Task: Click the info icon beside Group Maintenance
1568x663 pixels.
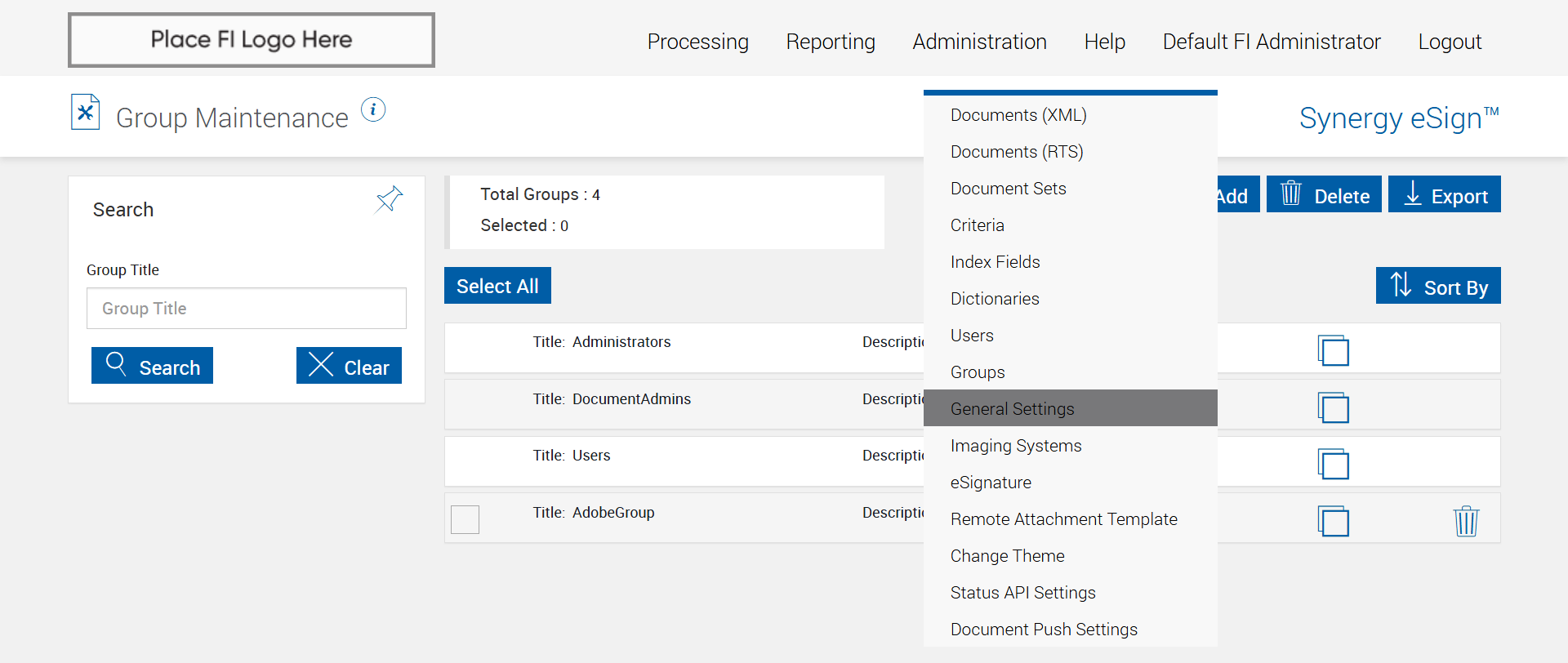Action: click(x=373, y=109)
